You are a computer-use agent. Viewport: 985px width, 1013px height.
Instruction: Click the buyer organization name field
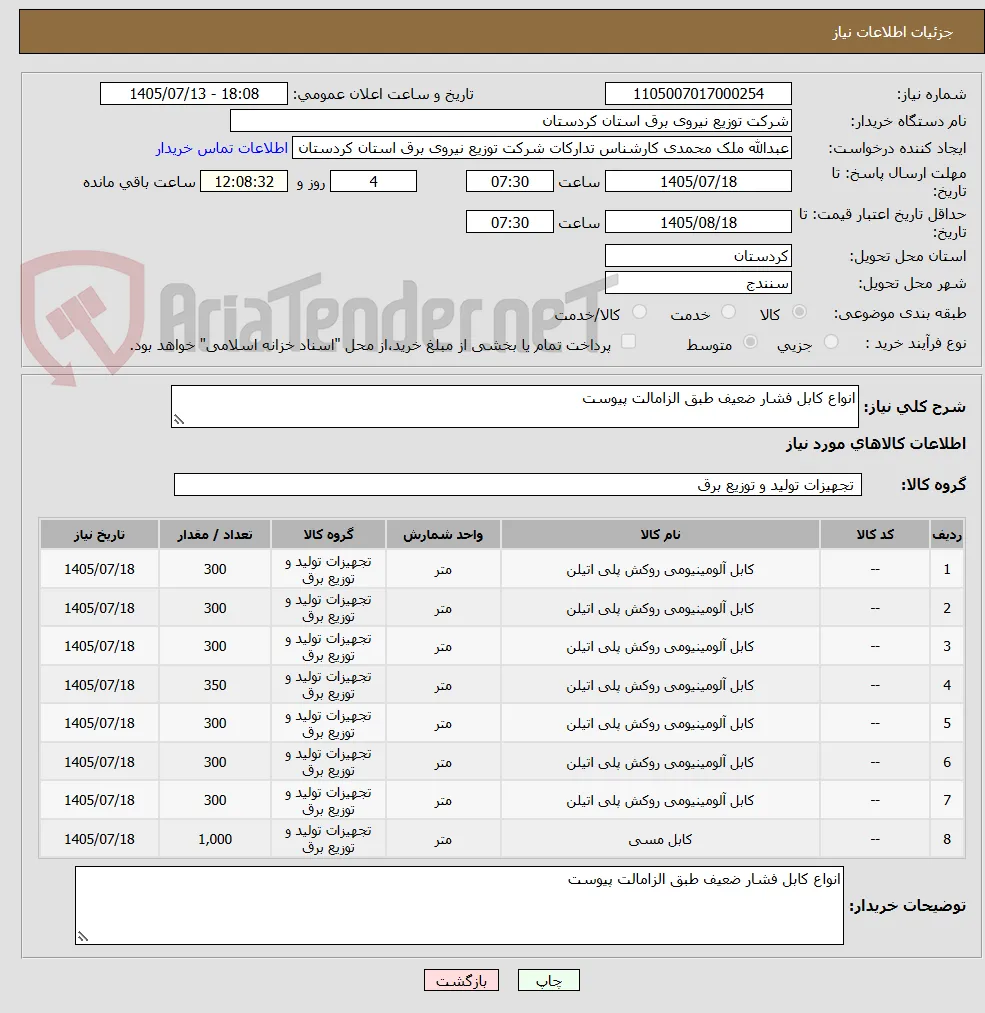[510, 121]
